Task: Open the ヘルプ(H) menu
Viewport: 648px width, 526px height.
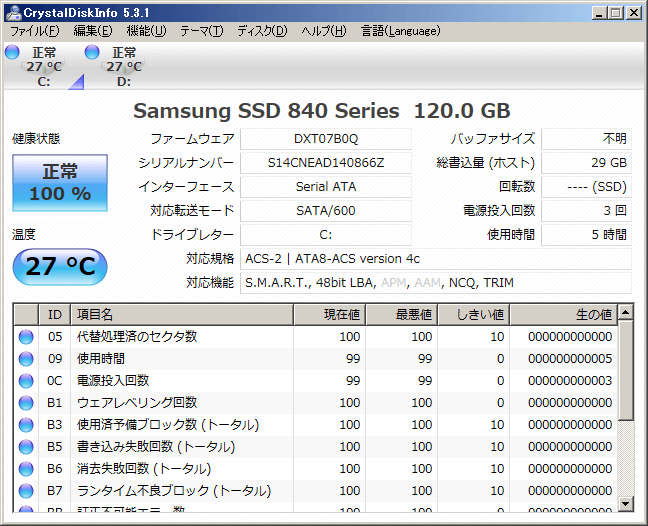Action: tap(324, 31)
